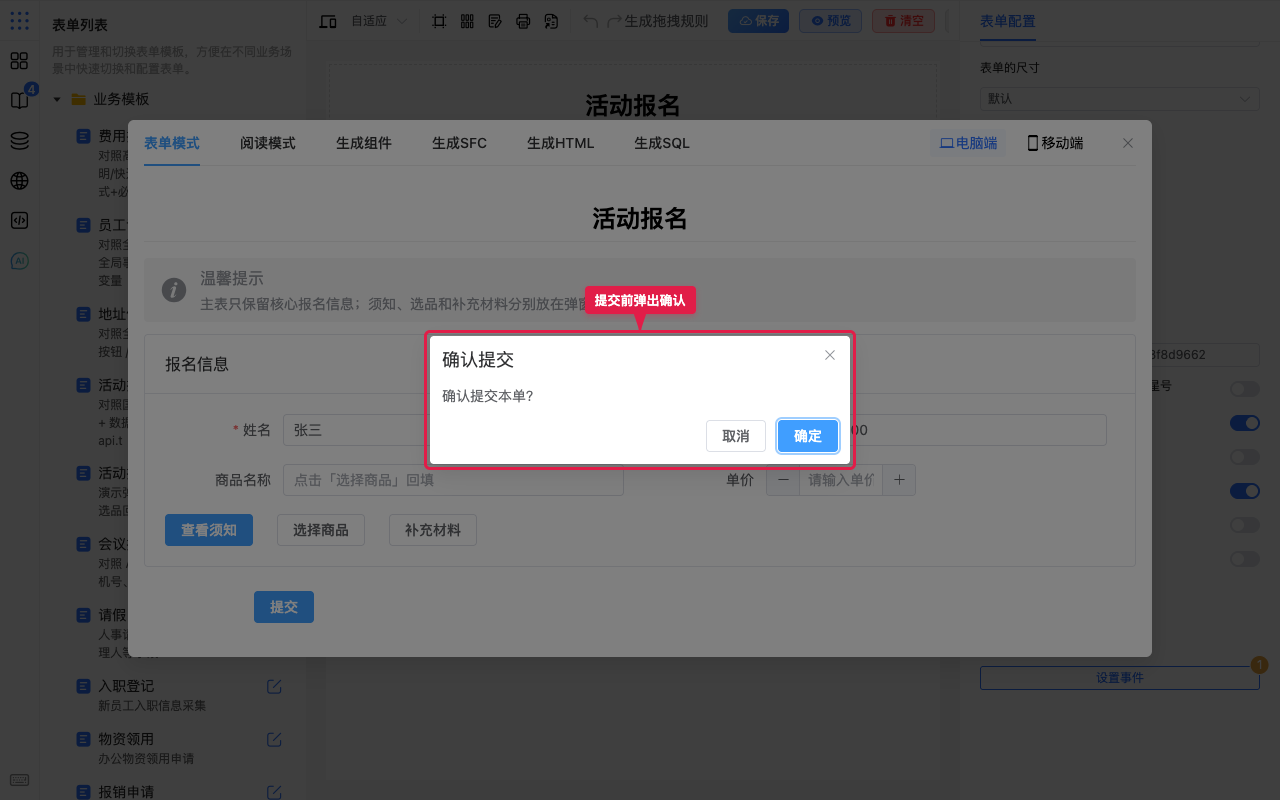Close the 确认提交 dialog with X
Viewport: 1280px width, 800px height.
[830, 355]
